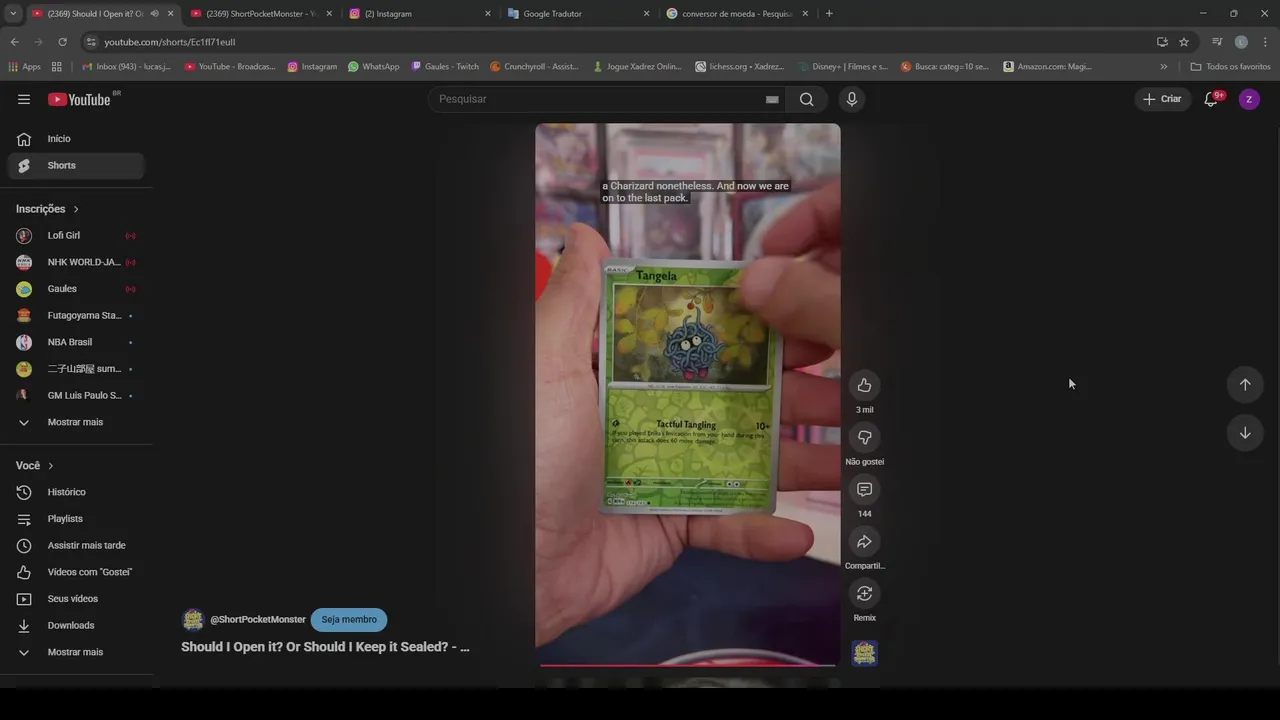Open Playlists in the sidebar
This screenshot has width=1280, height=720.
(x=76, y=519)
